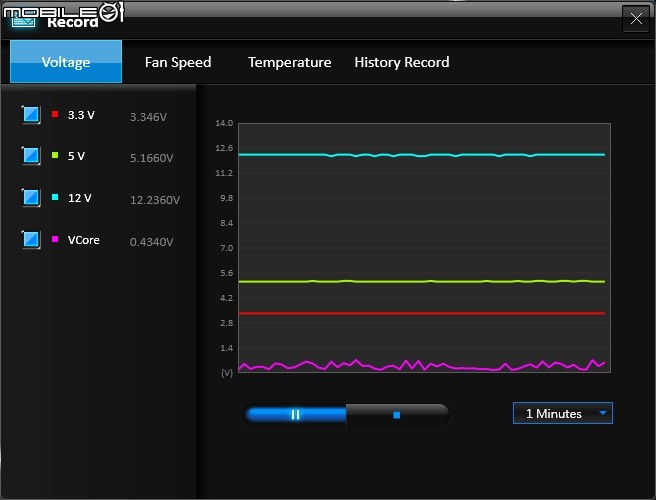Viewport: 656px width, 500px height.
Task: Click the 5.1660V reading
Action: 151,158
